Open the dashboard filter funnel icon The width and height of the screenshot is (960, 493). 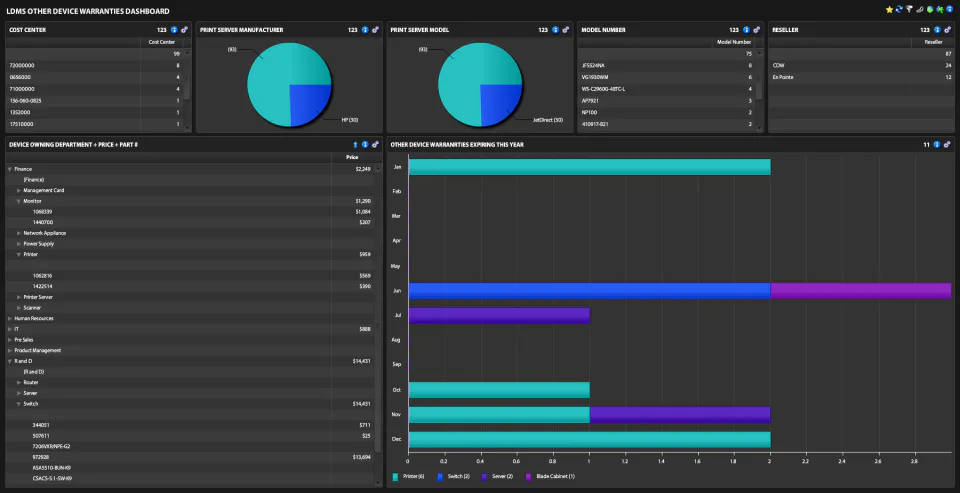pyautogui.click(x=909, y=10)
